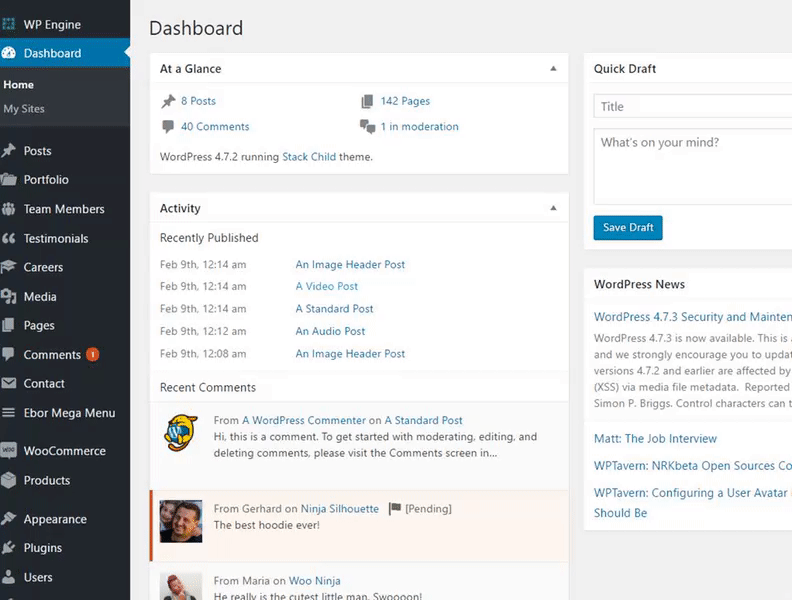Open A Standard Post in Recently Published

tap(334, 309)
